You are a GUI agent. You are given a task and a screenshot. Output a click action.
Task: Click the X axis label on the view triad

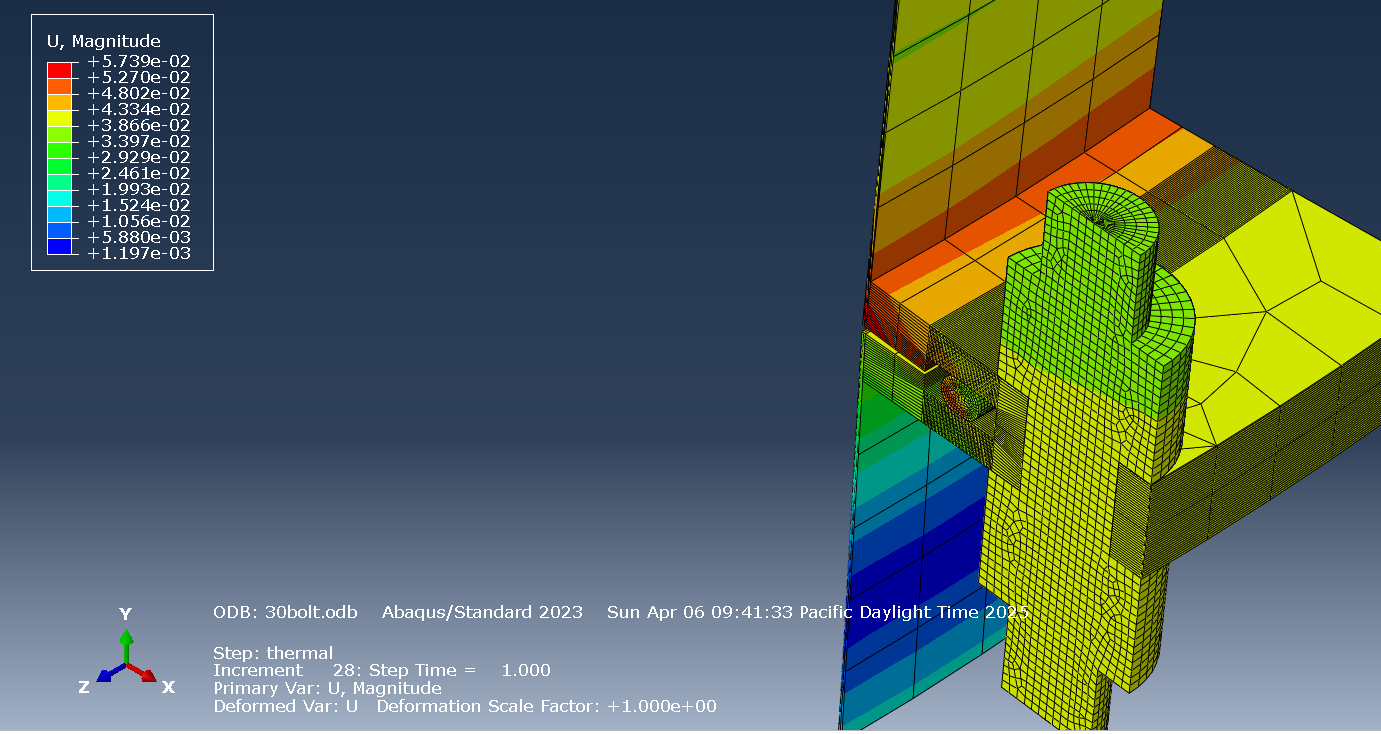[167, 687]
